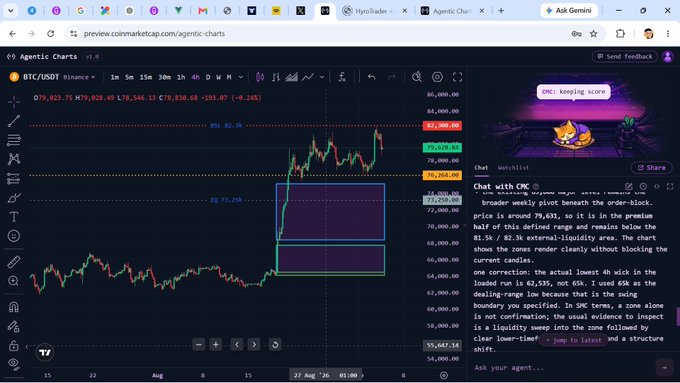Open the user profile avatar

click(668, 56)
